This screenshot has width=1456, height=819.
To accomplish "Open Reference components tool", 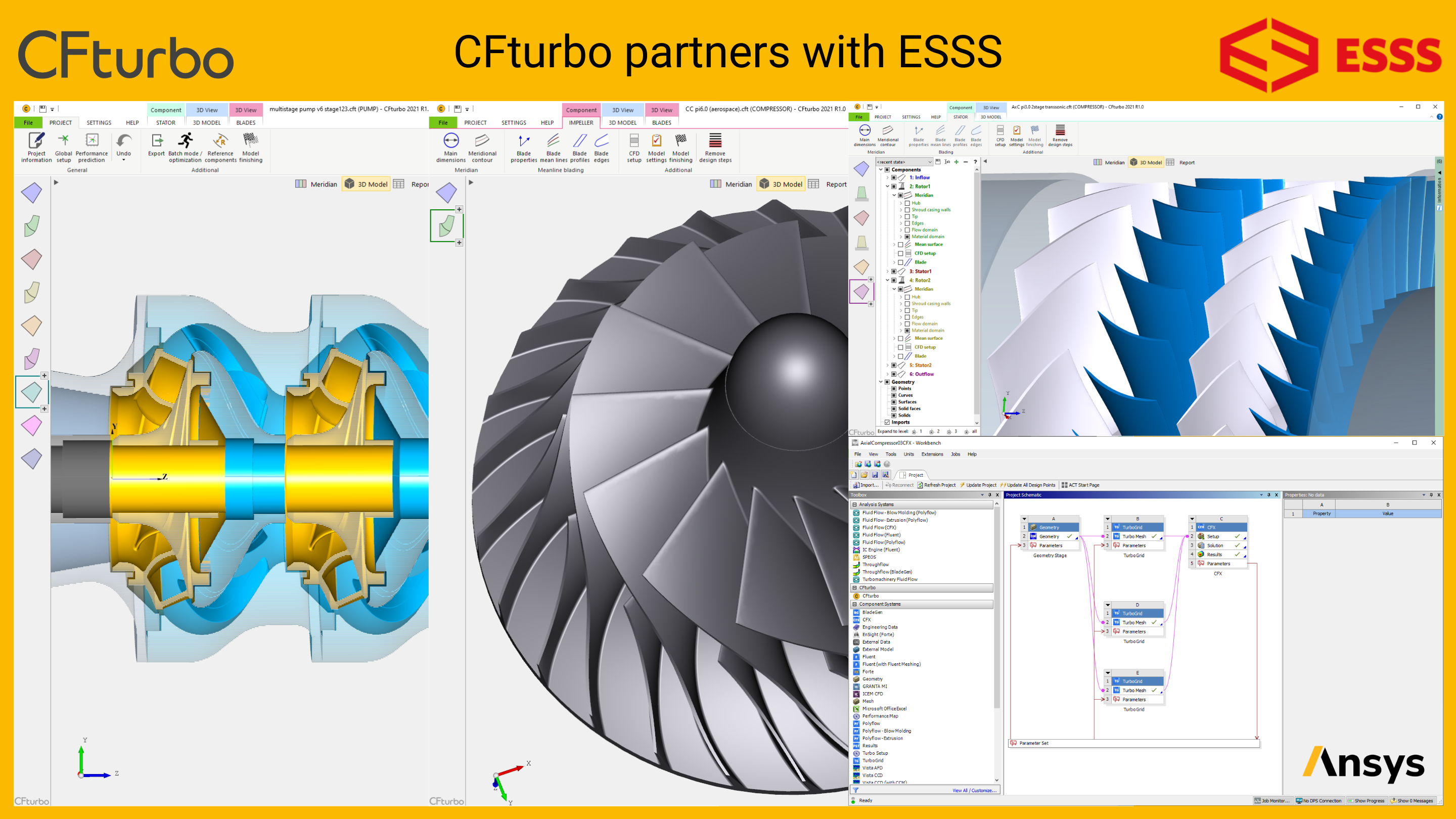I will click(x=220, y=148).
